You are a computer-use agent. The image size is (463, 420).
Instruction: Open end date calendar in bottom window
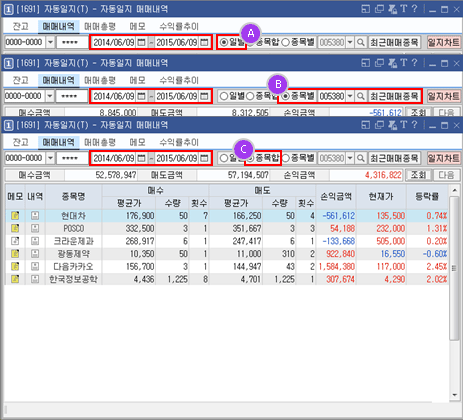[204, 158]
